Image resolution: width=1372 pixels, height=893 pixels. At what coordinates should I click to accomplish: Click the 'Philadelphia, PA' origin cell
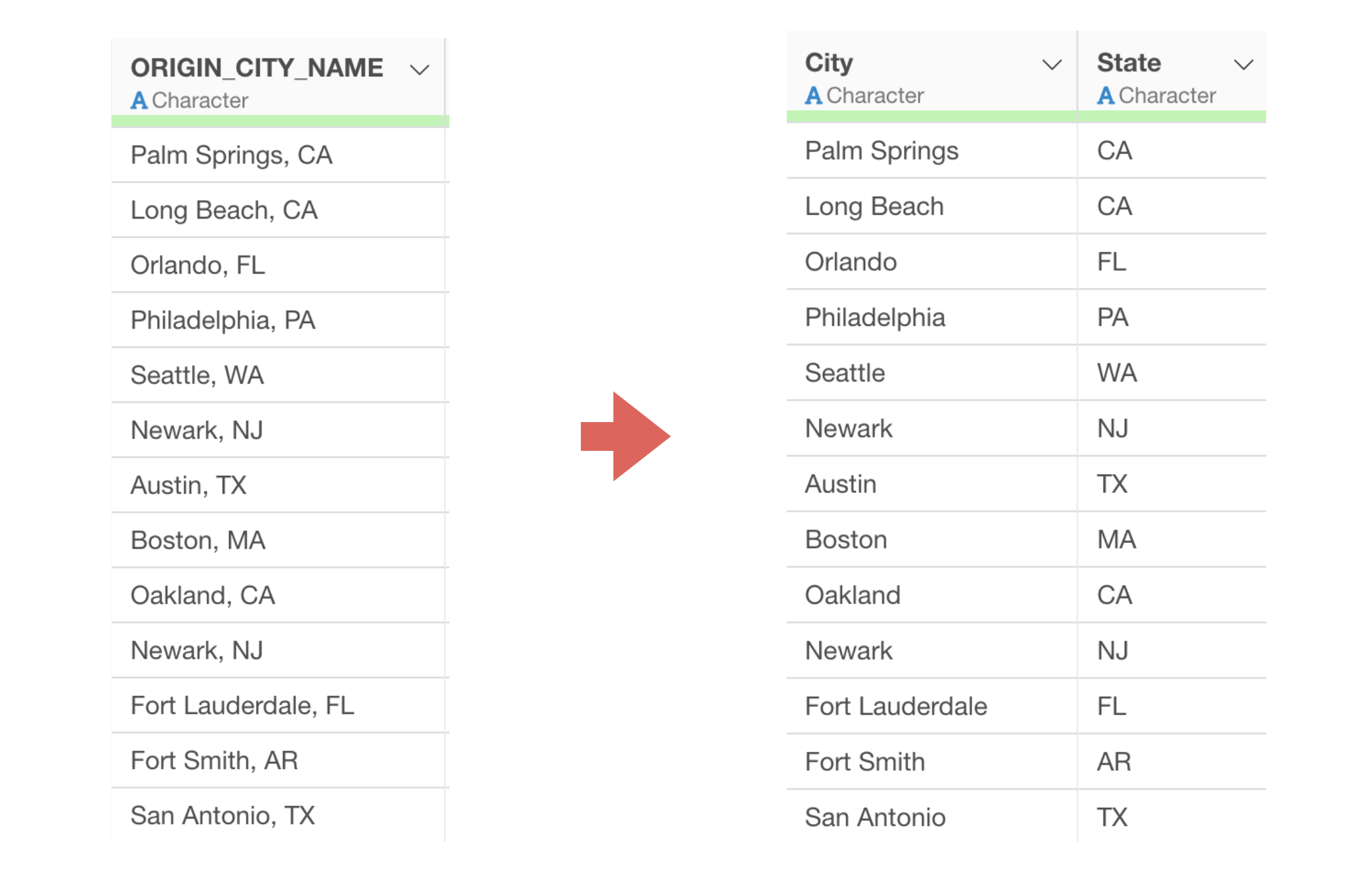point(223,320)
